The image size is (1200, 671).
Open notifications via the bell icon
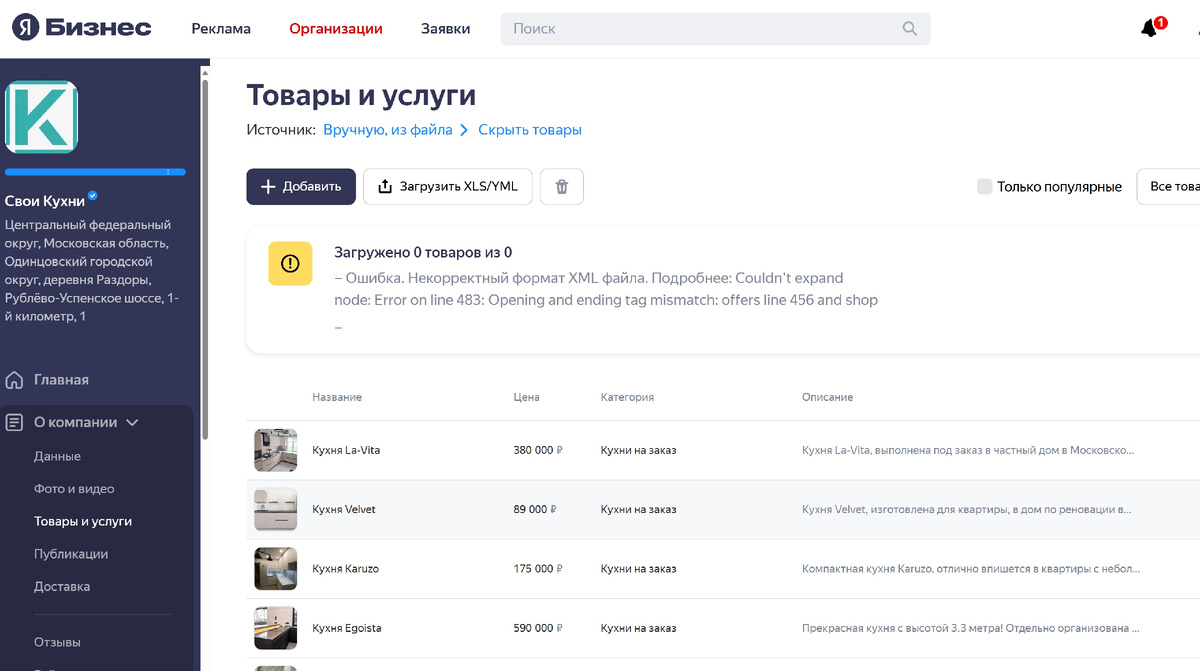click(x=1148, y=28)
